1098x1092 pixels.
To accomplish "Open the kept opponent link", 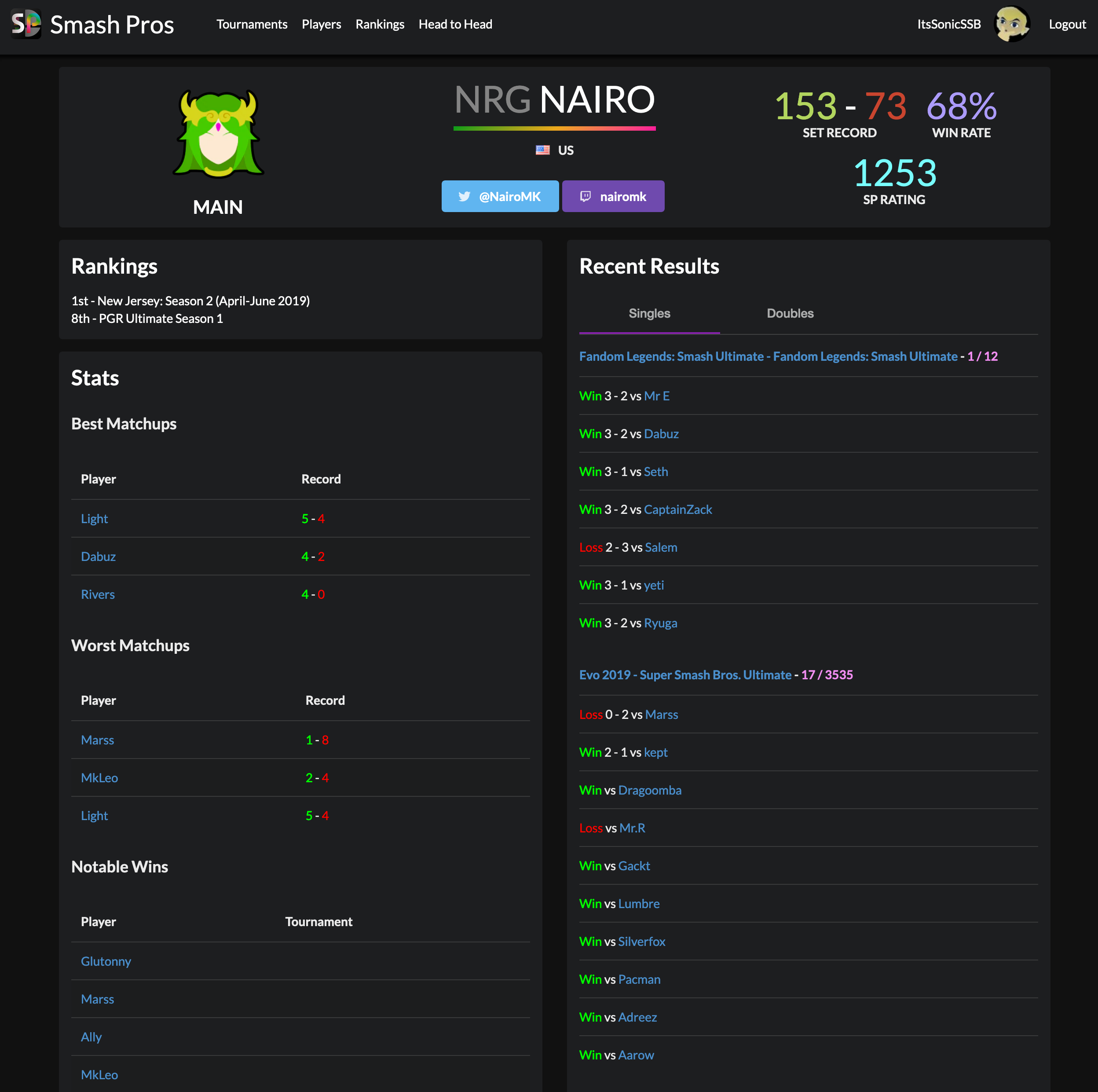I will (656, 752).
